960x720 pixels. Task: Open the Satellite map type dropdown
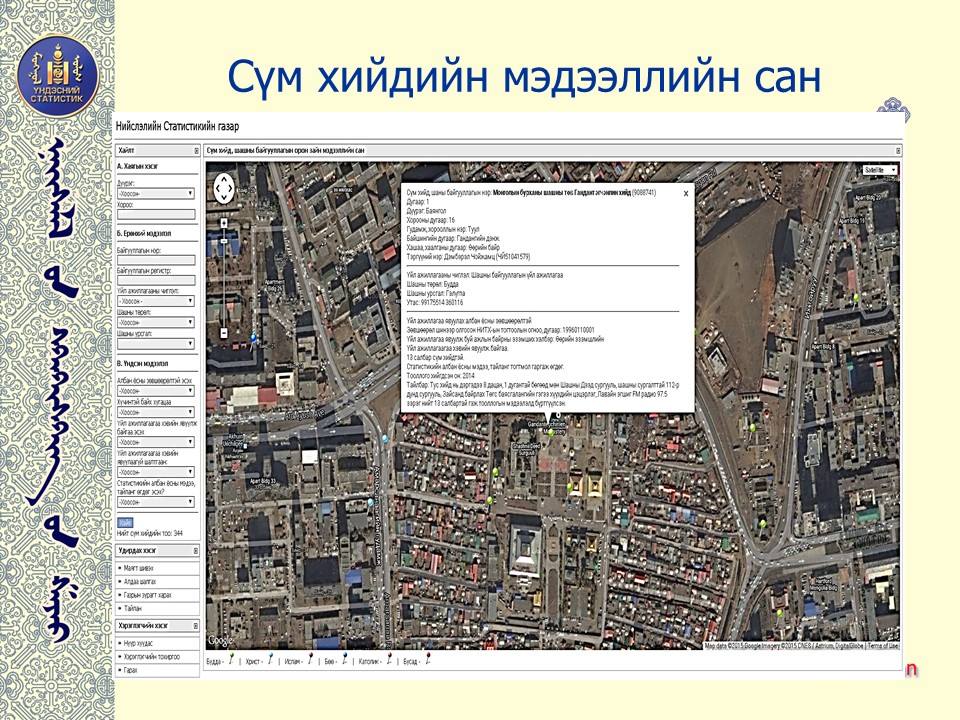880,171
